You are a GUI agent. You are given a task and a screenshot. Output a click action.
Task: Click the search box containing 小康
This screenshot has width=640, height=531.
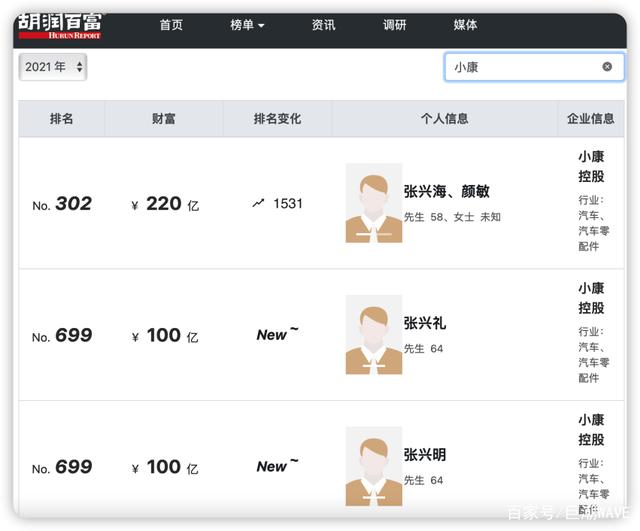pos(534,67)
